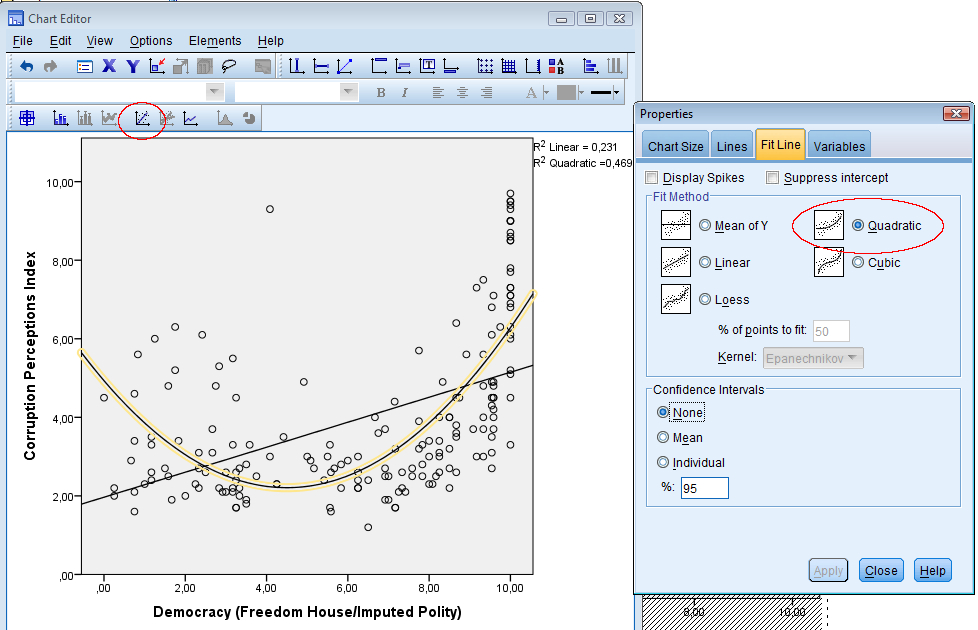Screen dimensions: 978x630
Task: Click the confidence percentage input field
Action: tap(704, 488)
